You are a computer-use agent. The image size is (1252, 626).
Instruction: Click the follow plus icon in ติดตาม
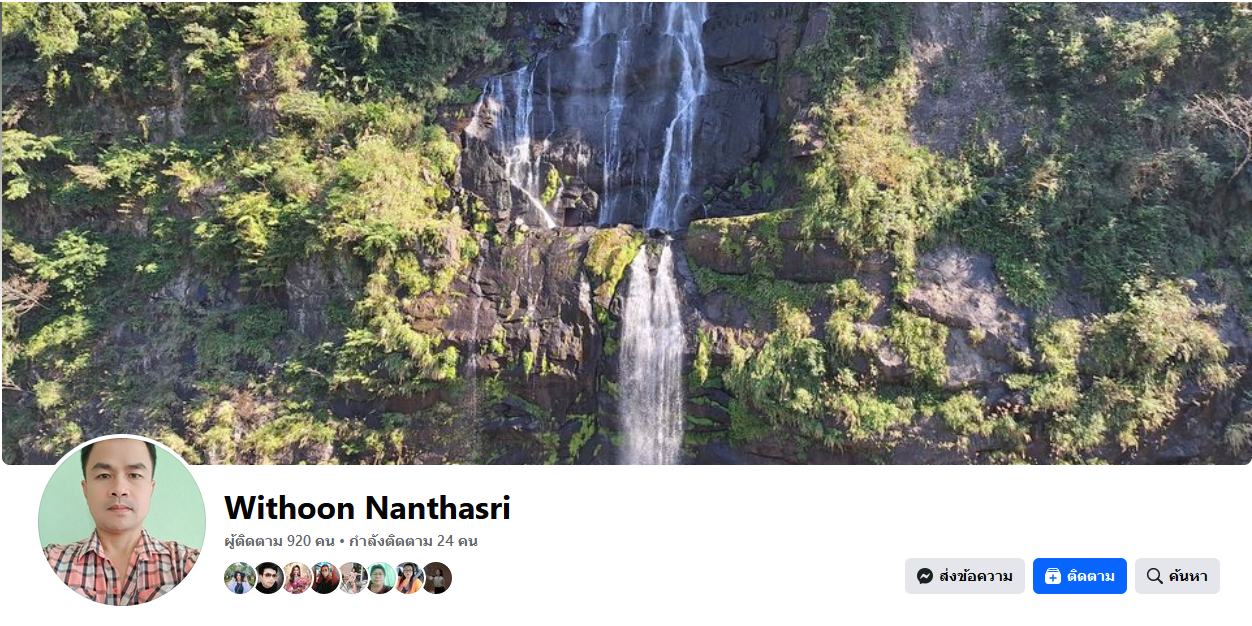click(x=1052, y=576)
